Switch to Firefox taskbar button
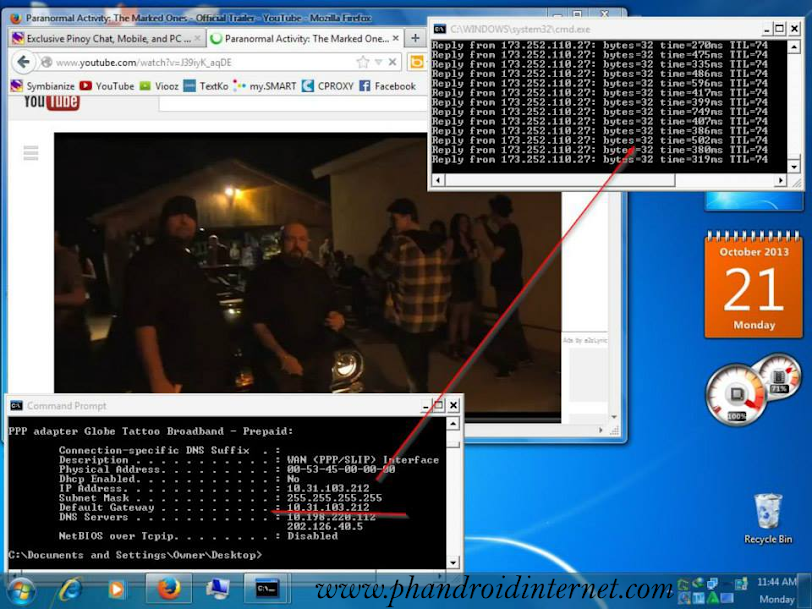The width and height of the screenshot is (812, 609). (169, 589)
